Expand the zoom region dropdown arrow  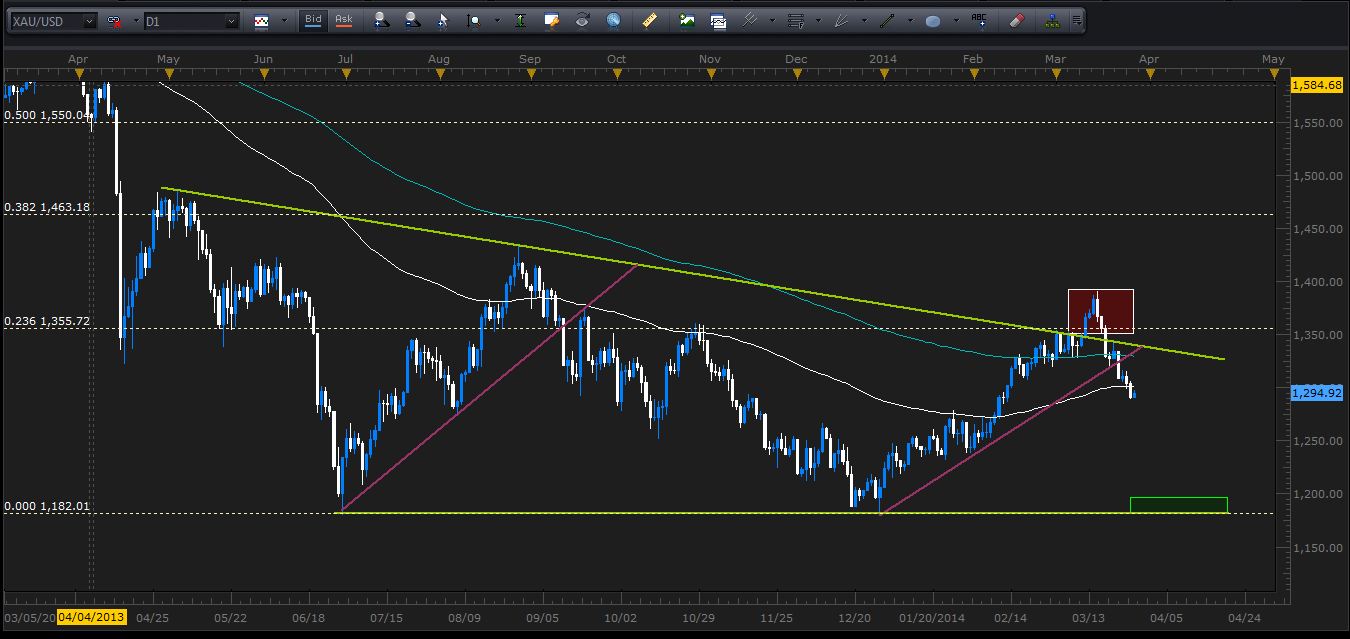497,21
